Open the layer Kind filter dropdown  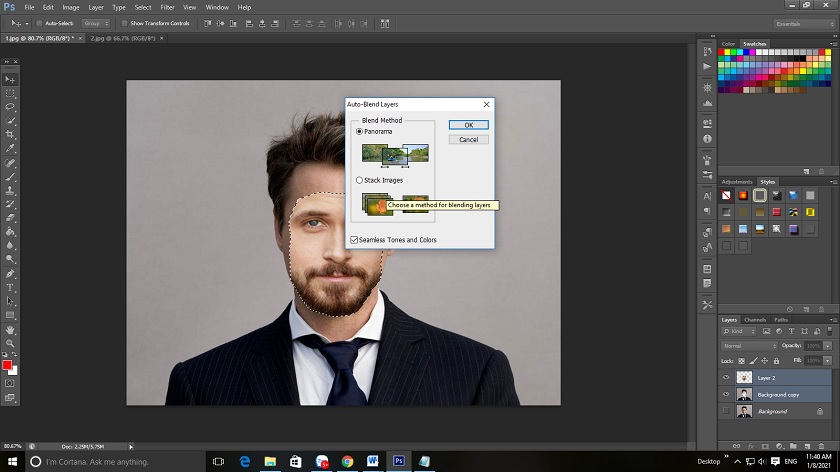(739, 332)
